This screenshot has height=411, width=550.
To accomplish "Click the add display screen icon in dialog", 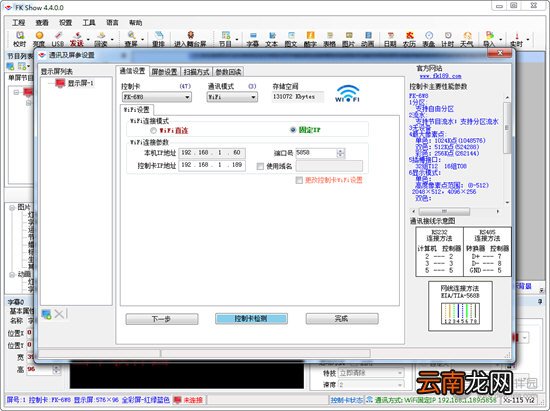I will [46, 314].
